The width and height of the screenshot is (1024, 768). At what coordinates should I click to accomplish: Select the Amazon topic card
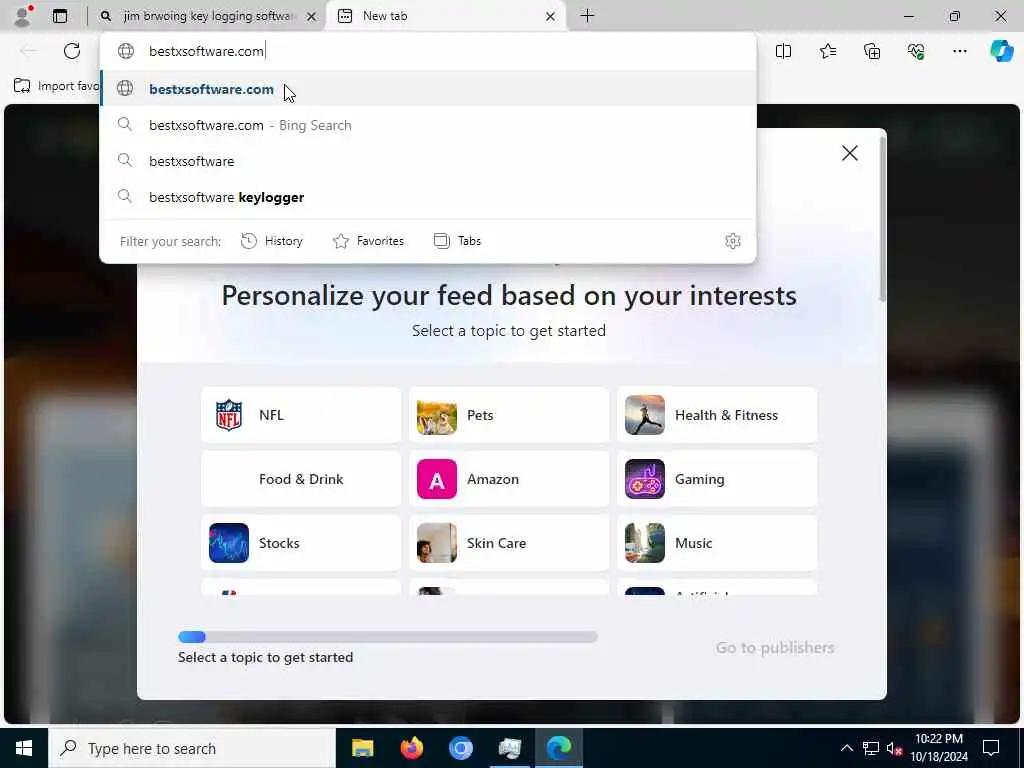click(509, 479)
